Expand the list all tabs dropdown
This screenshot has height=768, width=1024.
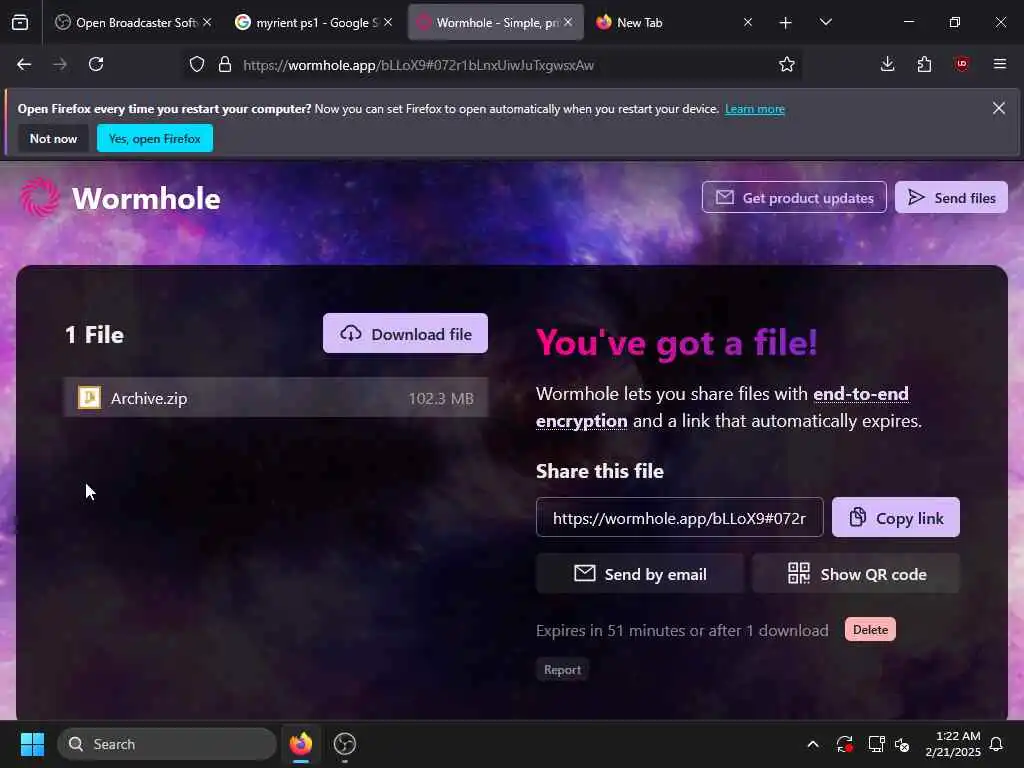[x=825, y=23]
